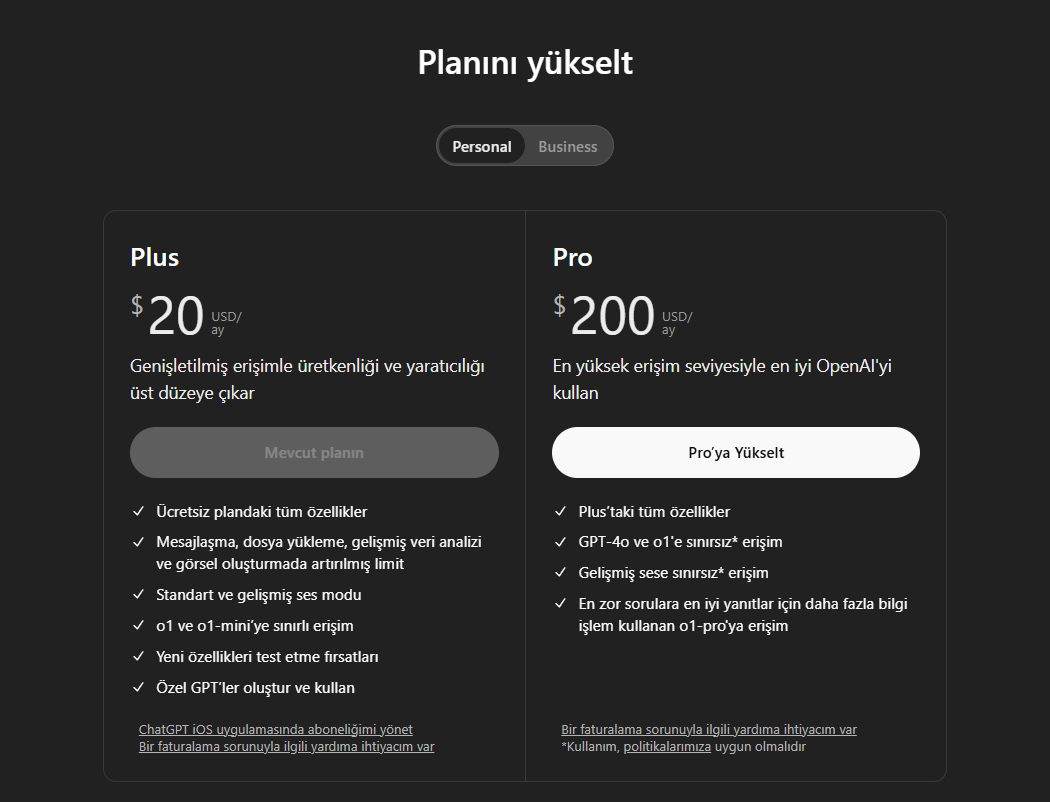
Task: Keep Personal plan selection active
Action: (x=482, y=146)
